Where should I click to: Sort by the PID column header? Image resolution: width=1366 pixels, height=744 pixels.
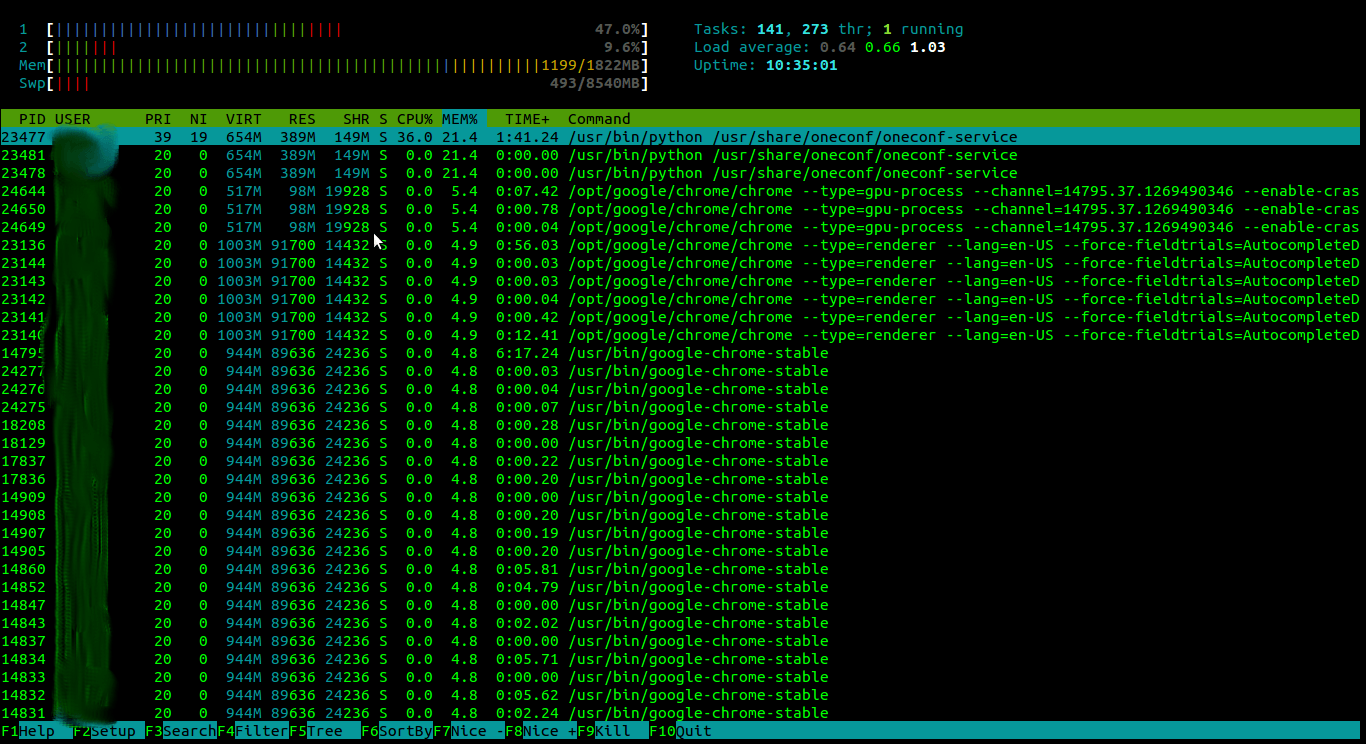pyautogui.click(x=32, y=119)
